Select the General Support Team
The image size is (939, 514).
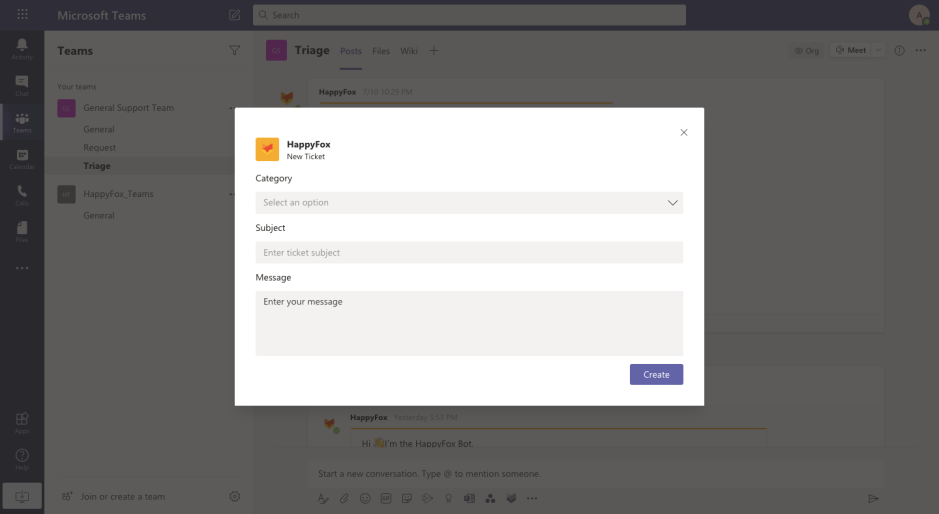[129, 108]
